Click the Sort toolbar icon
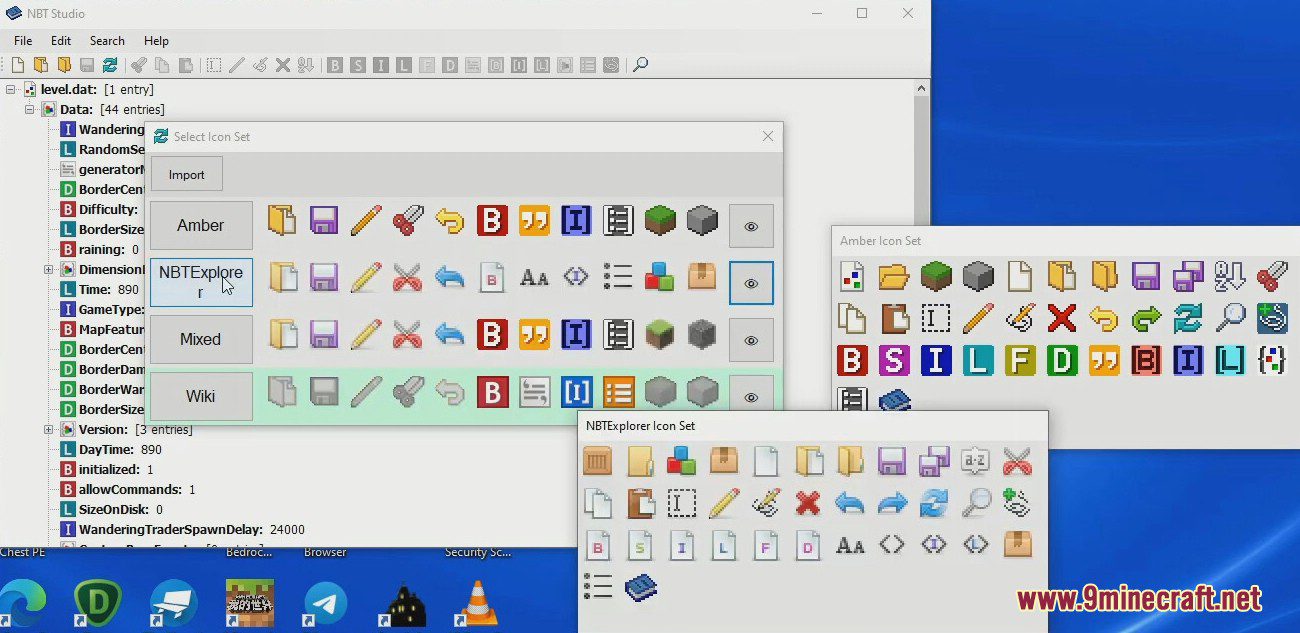 pyautogui.click(x=306, y=65)
